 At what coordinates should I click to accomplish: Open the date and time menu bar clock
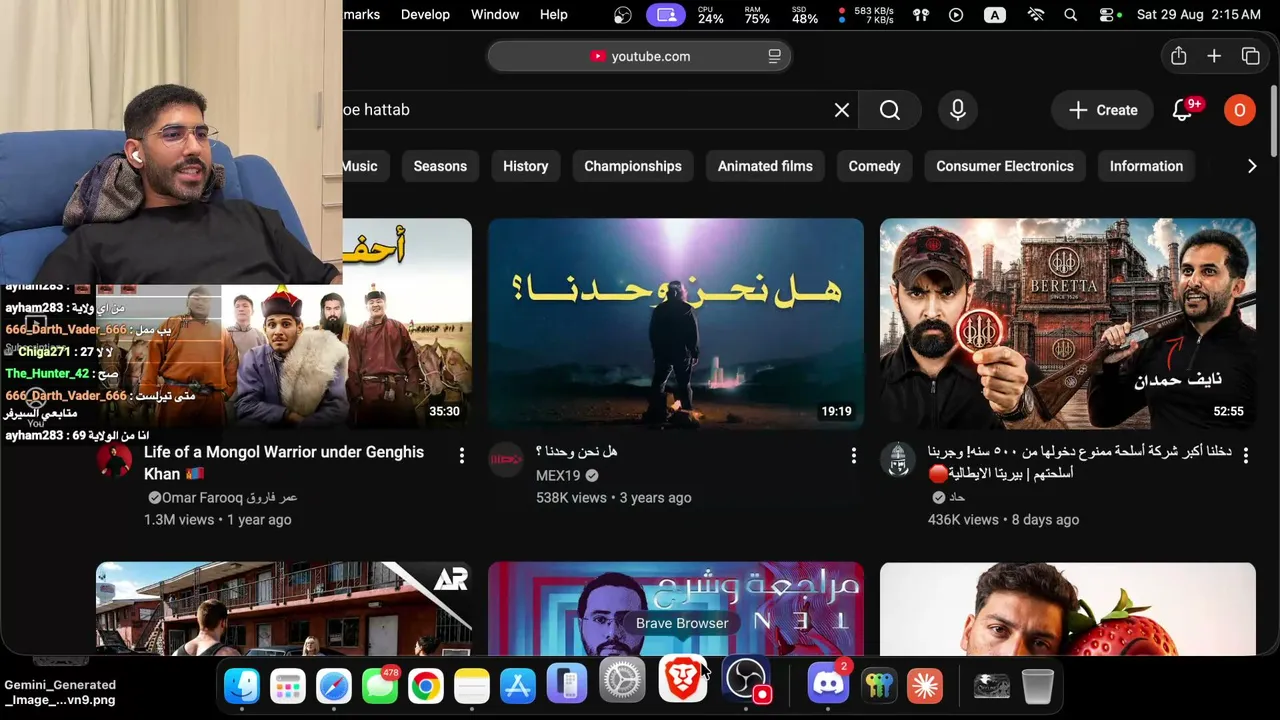point(1199,15)
